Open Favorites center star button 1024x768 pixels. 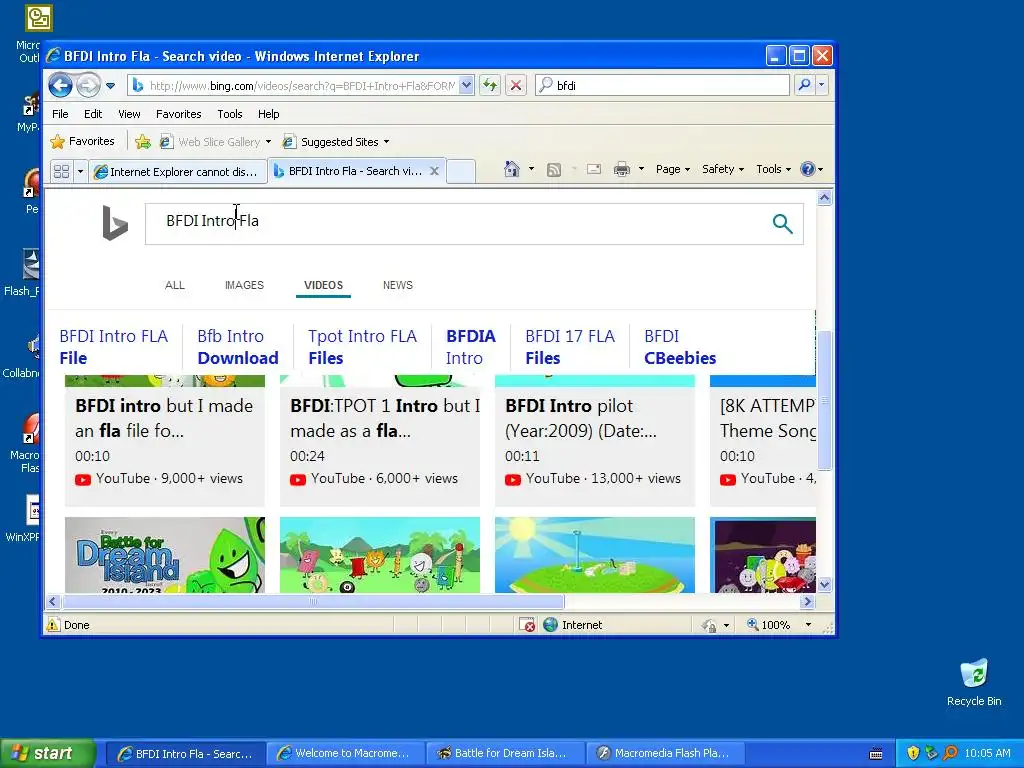tap(82, 141)
